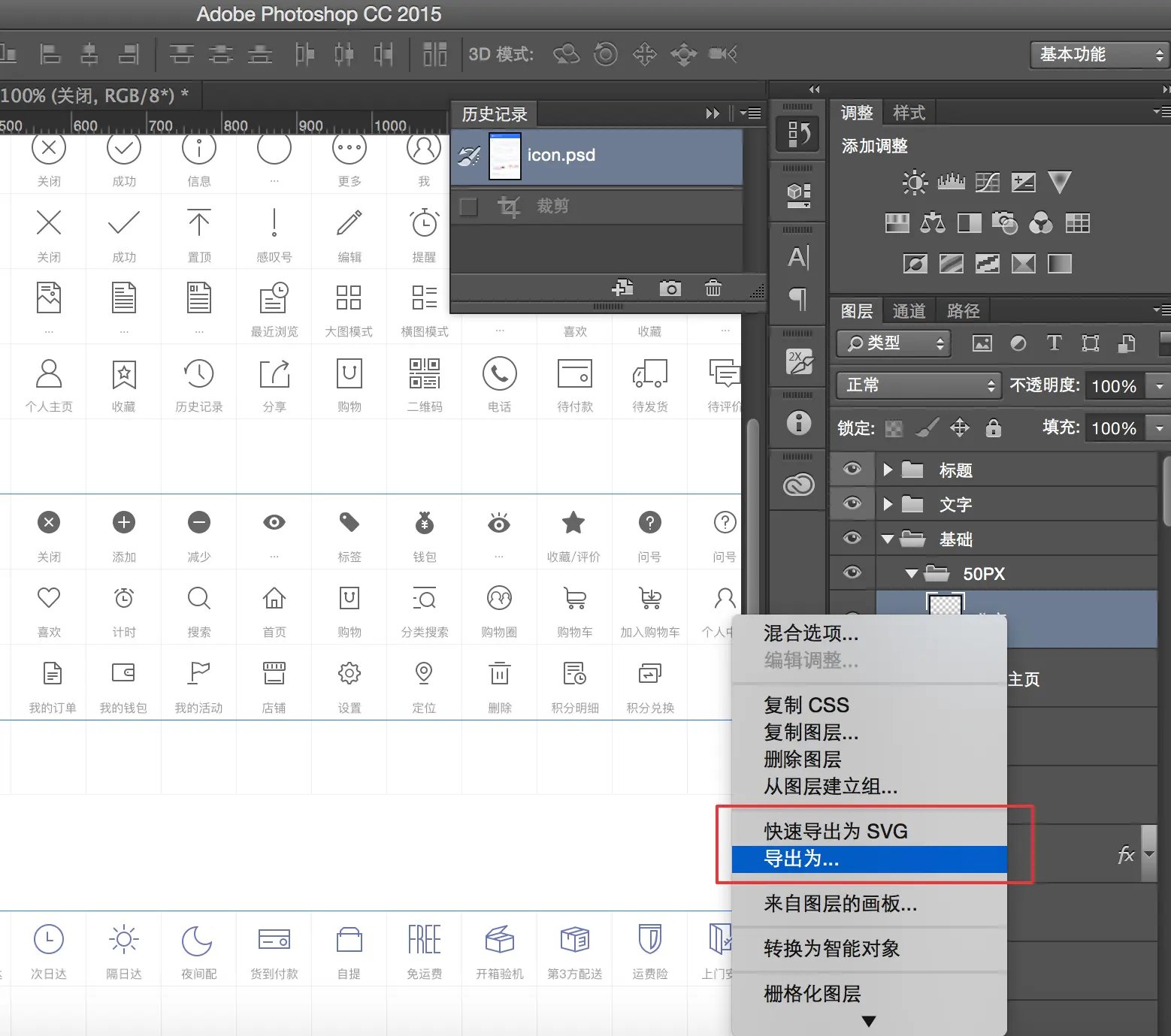Open the 类型 layer filter dropdown
1171x1036 pixels.
(x=894, y=343)
